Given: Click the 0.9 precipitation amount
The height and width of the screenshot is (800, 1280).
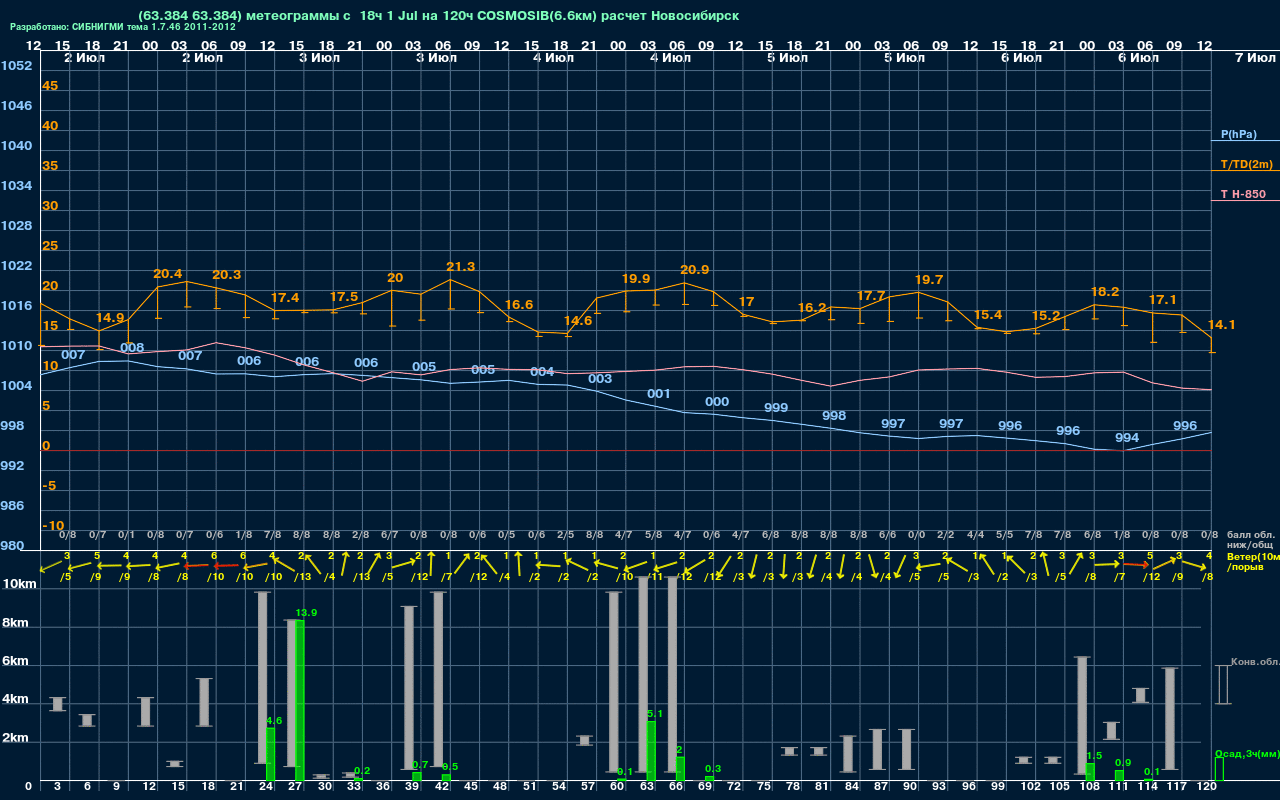Looking at the screenshot, I should (1123, 763).
